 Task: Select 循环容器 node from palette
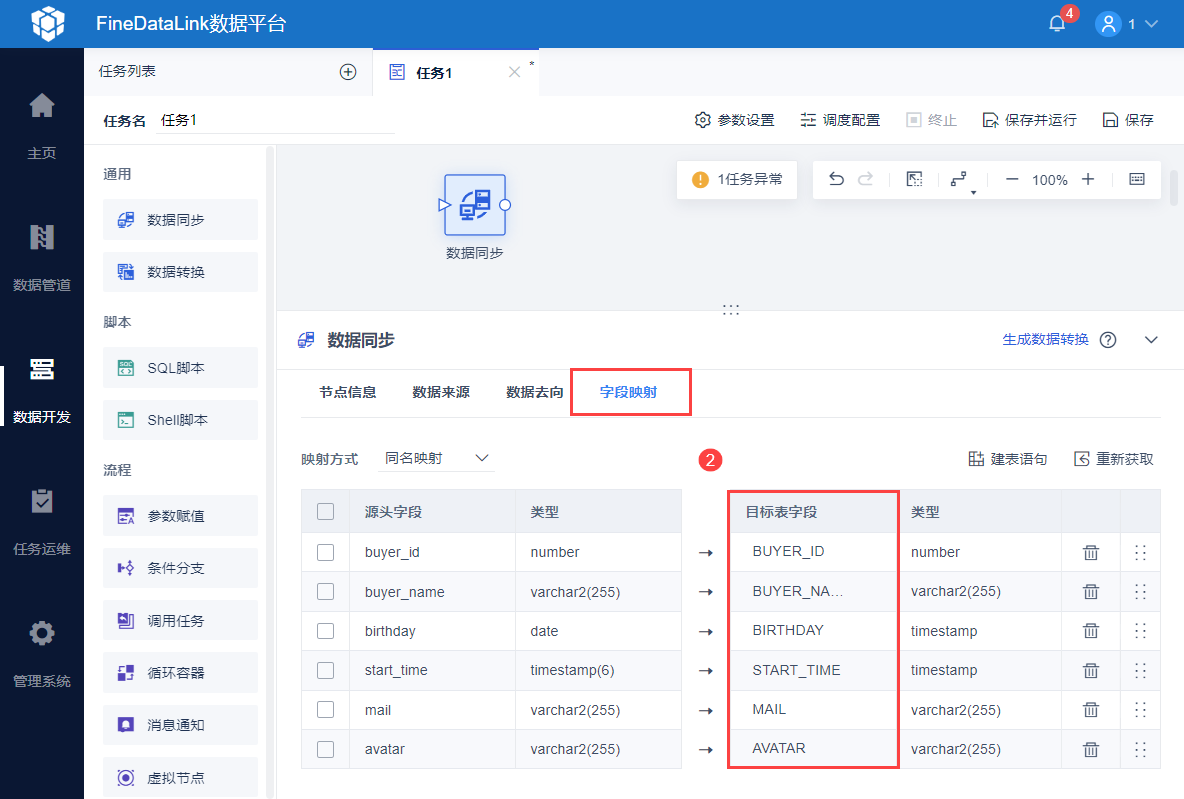click(x=180, y=673)
